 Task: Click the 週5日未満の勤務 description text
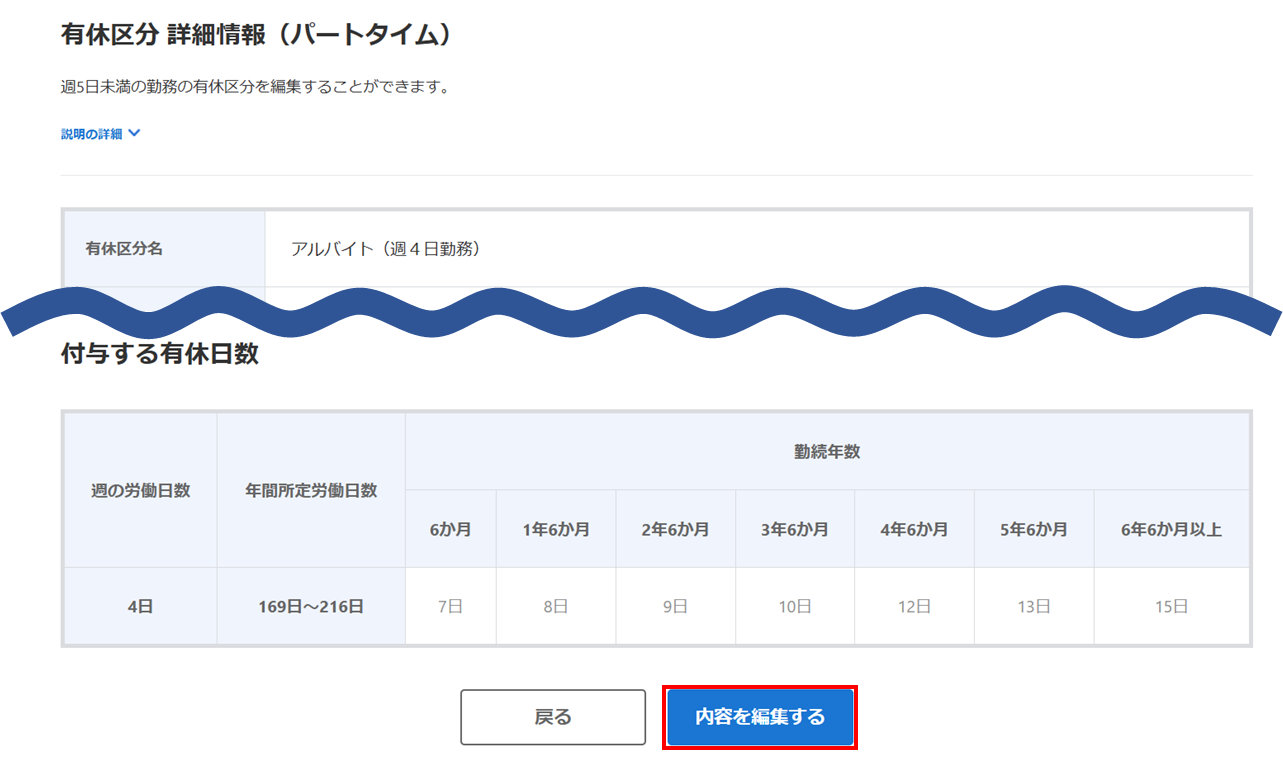[255, 87]
